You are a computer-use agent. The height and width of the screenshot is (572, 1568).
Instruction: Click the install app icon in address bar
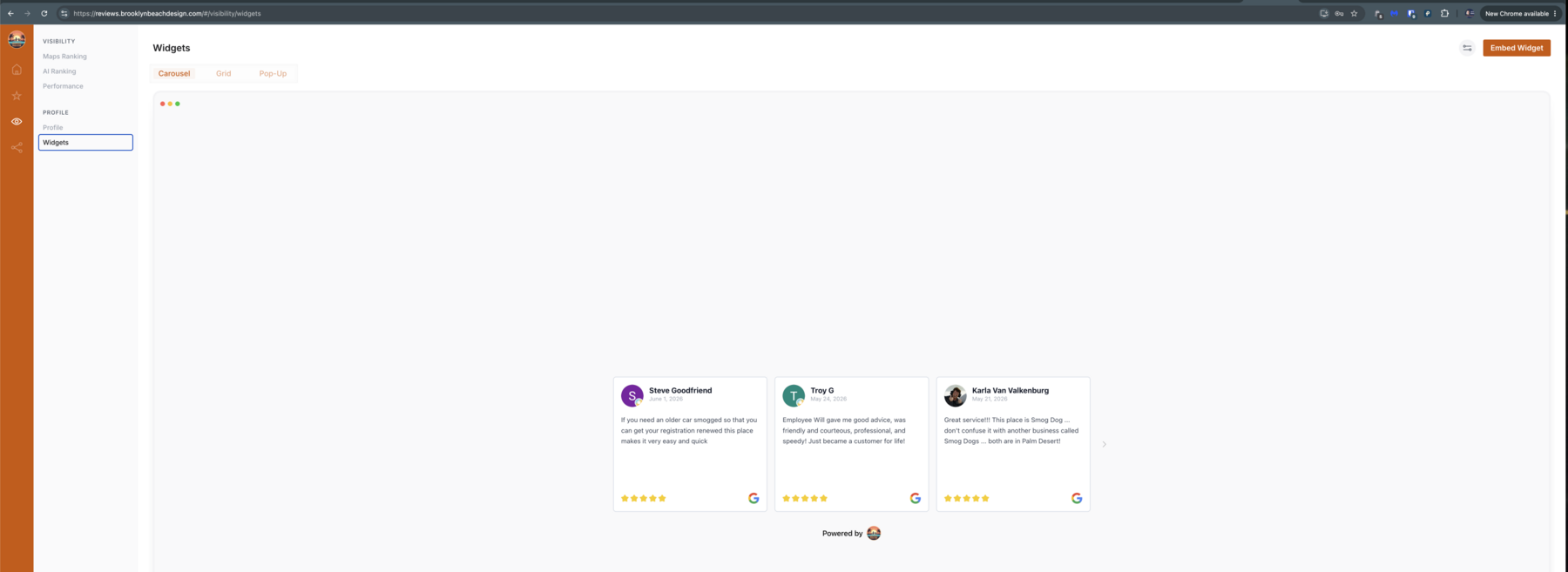pyautogui.click(x=1324, y=14)
